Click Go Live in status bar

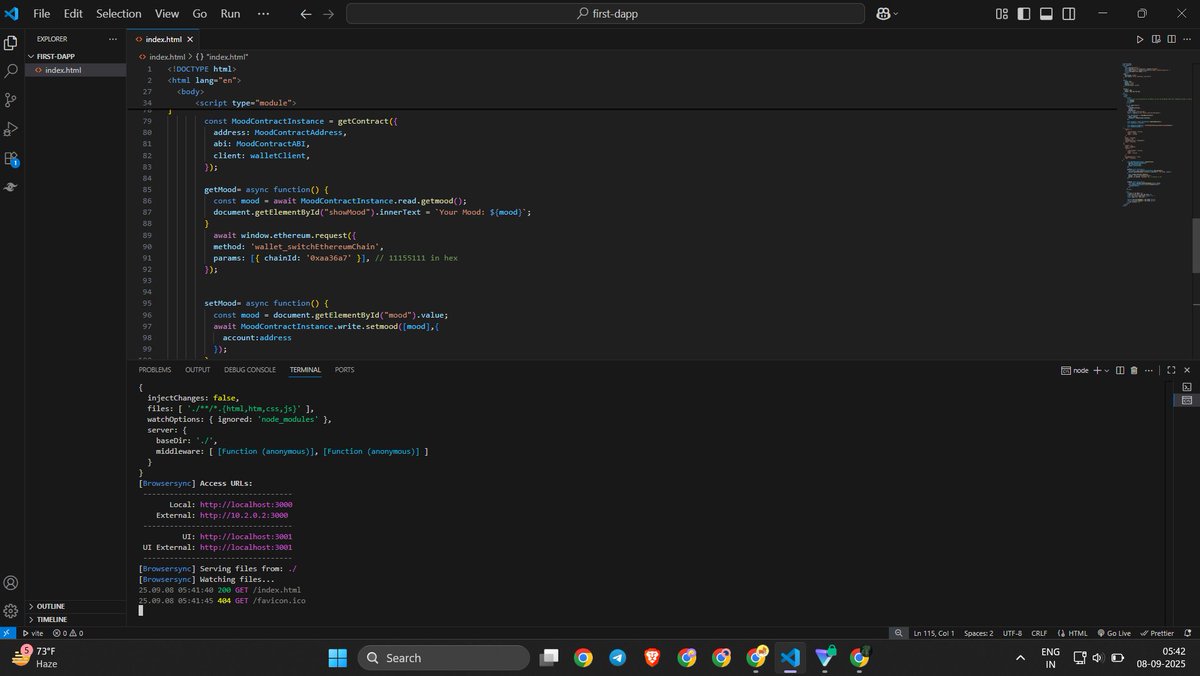pyautogui.click(x=1113, y=633)
